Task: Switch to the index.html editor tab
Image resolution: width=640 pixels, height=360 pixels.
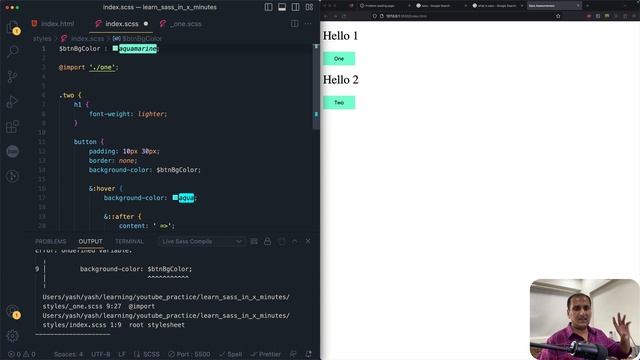Action: click(53, 24)
